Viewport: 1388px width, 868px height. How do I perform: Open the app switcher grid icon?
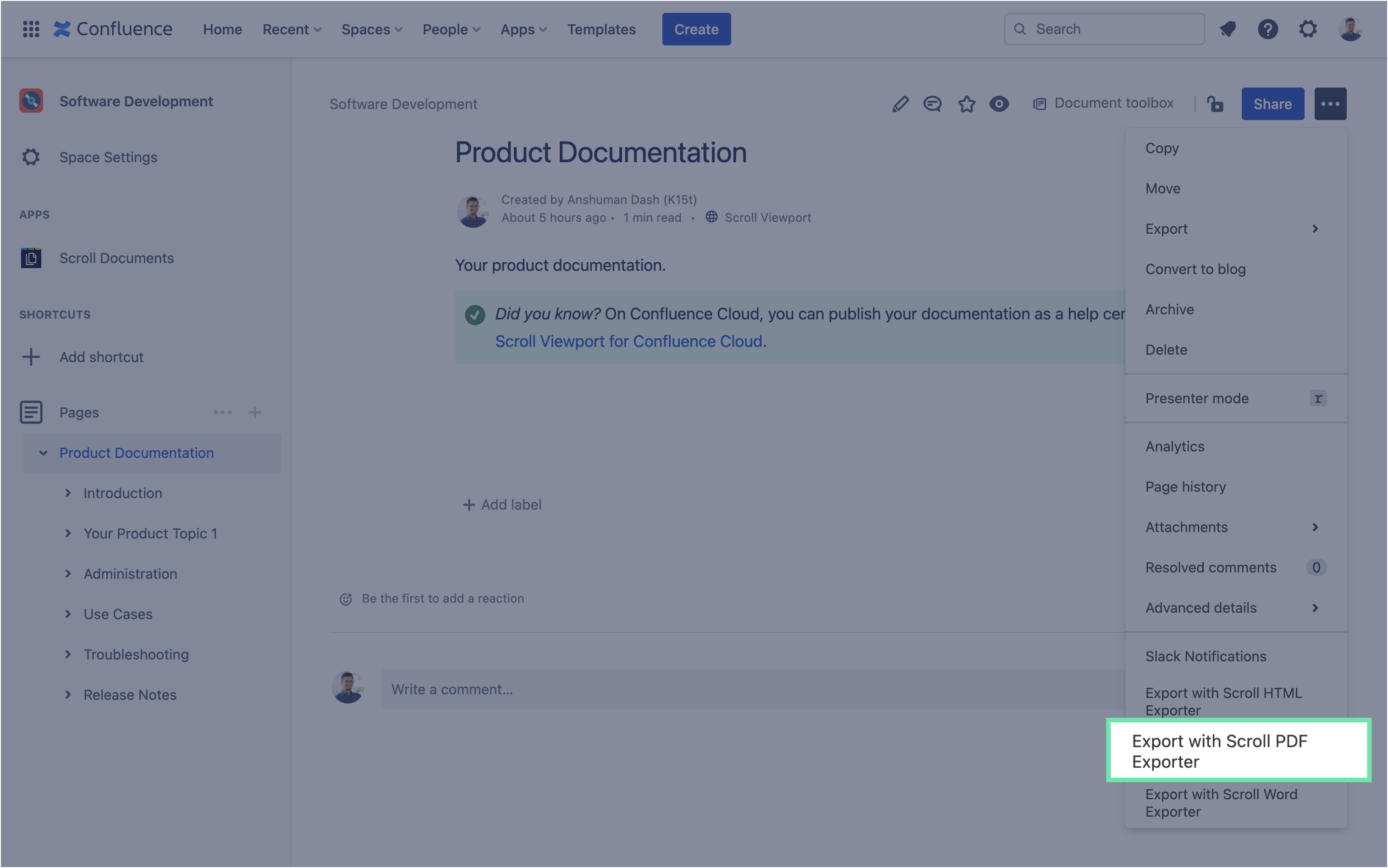(x=31, y=29)
